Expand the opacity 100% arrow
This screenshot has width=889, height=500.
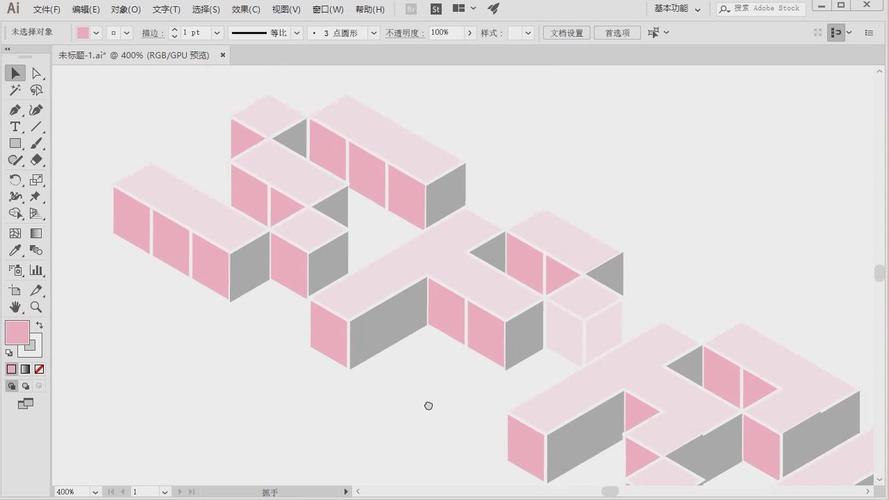tap(469, 33)
